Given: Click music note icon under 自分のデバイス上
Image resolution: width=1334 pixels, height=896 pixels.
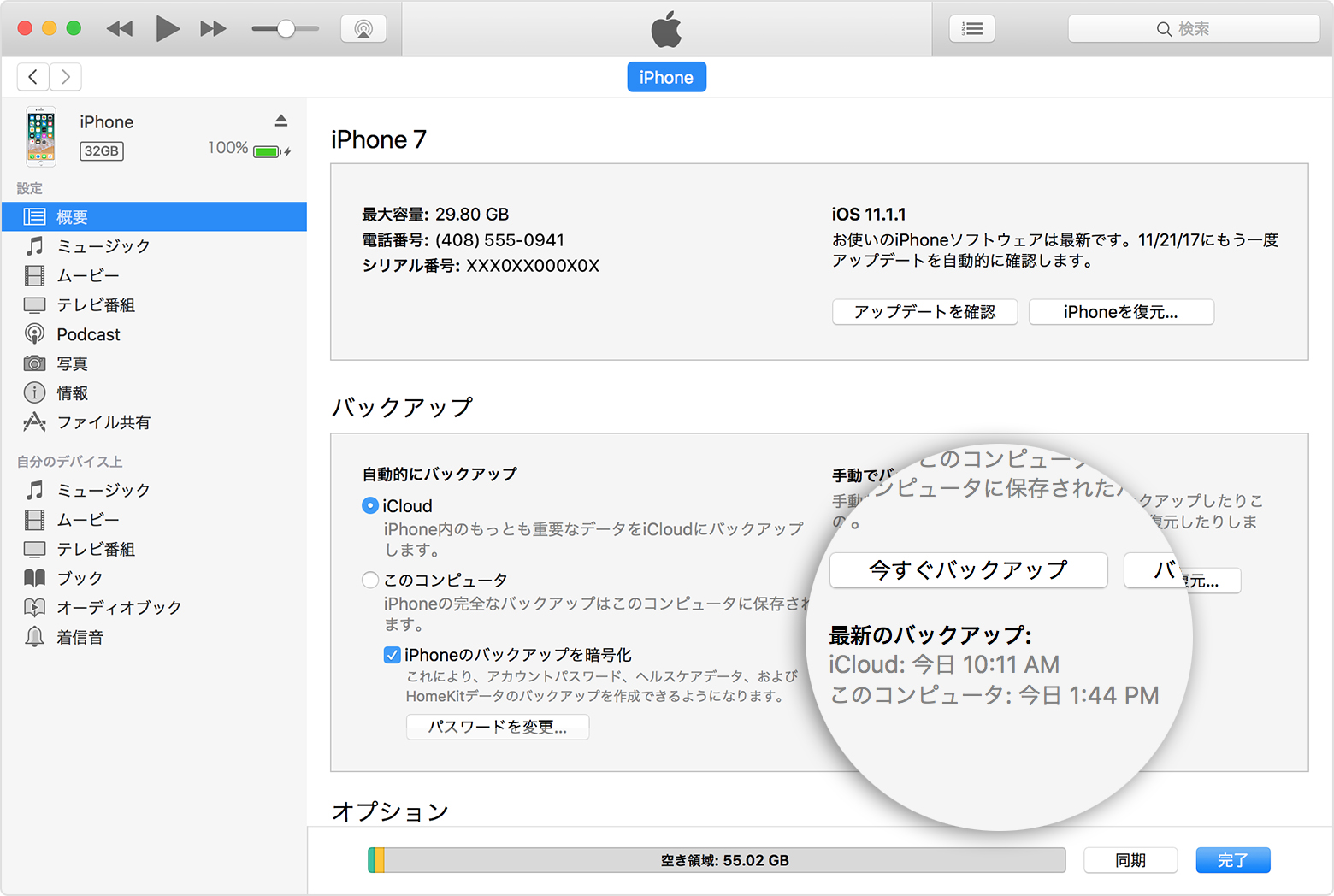Looking at the screenshot, I should (34, 490).
